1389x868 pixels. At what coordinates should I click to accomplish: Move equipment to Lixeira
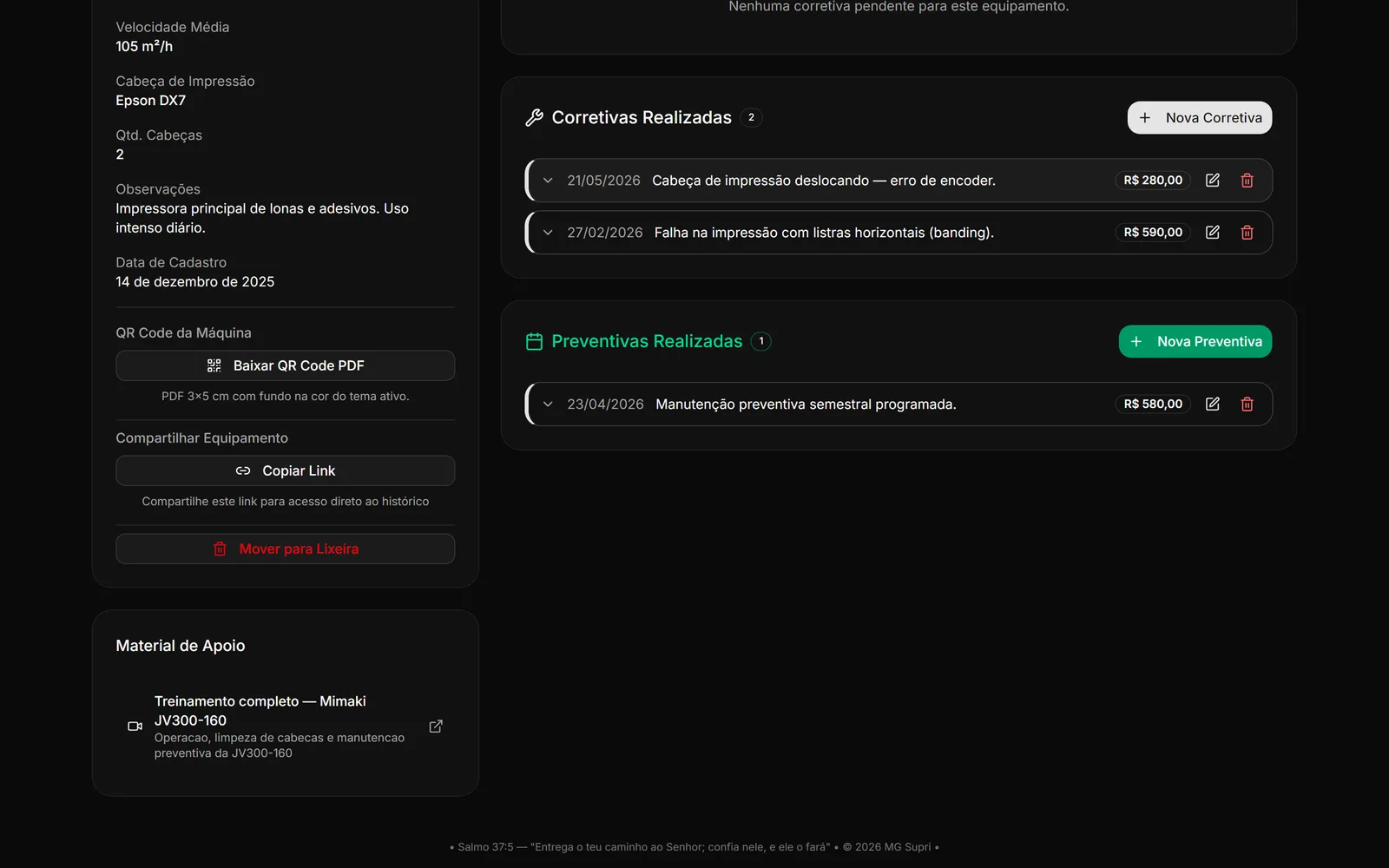click(x=285, y=549)
